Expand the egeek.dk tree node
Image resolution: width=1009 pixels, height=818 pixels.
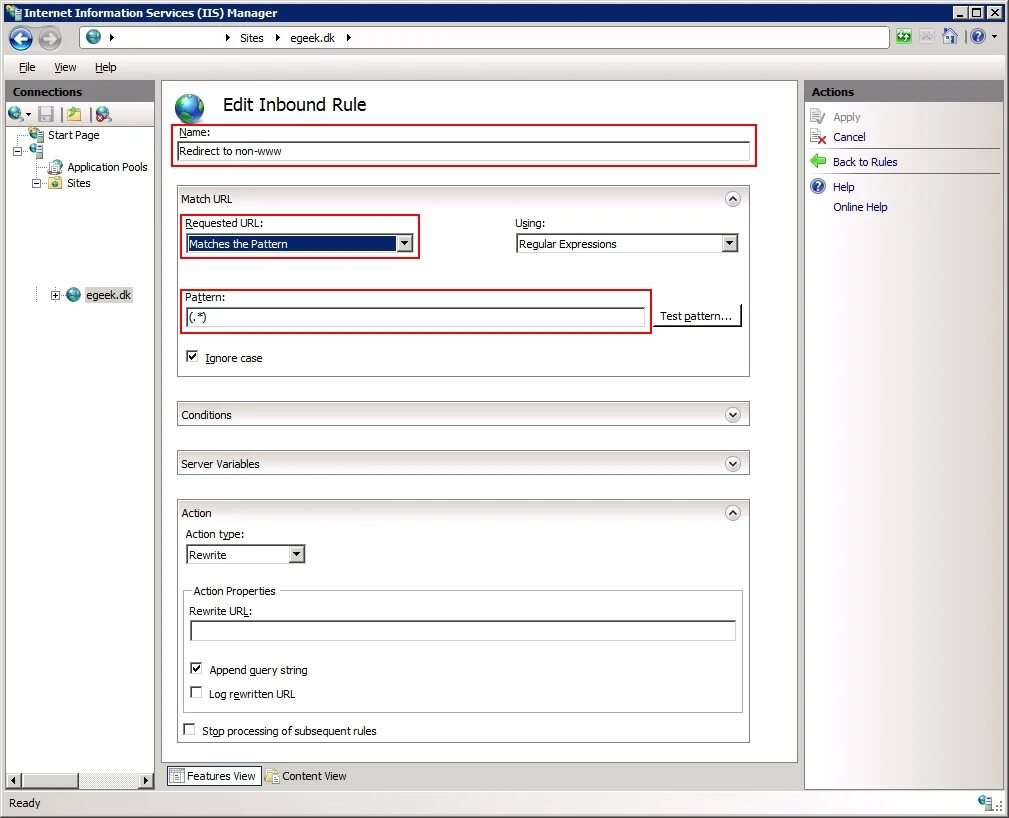click(x=55, y=295)
